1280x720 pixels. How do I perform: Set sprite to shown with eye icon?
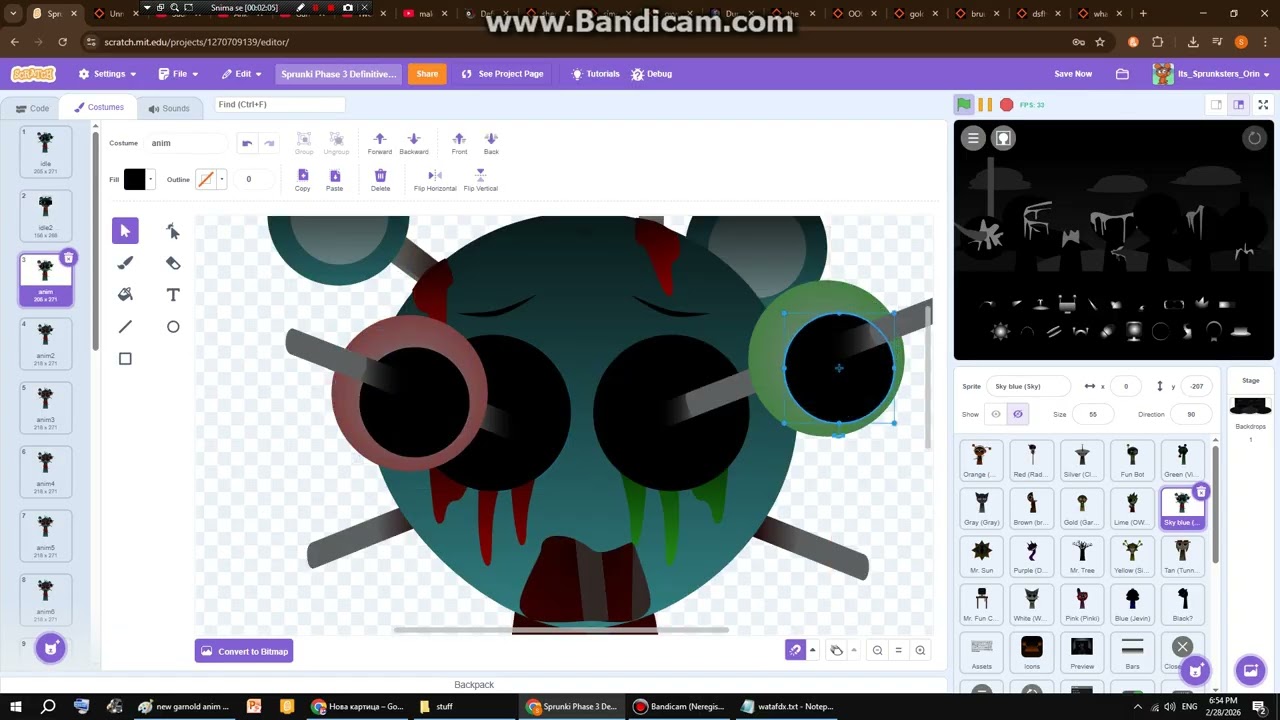[996, 414]
